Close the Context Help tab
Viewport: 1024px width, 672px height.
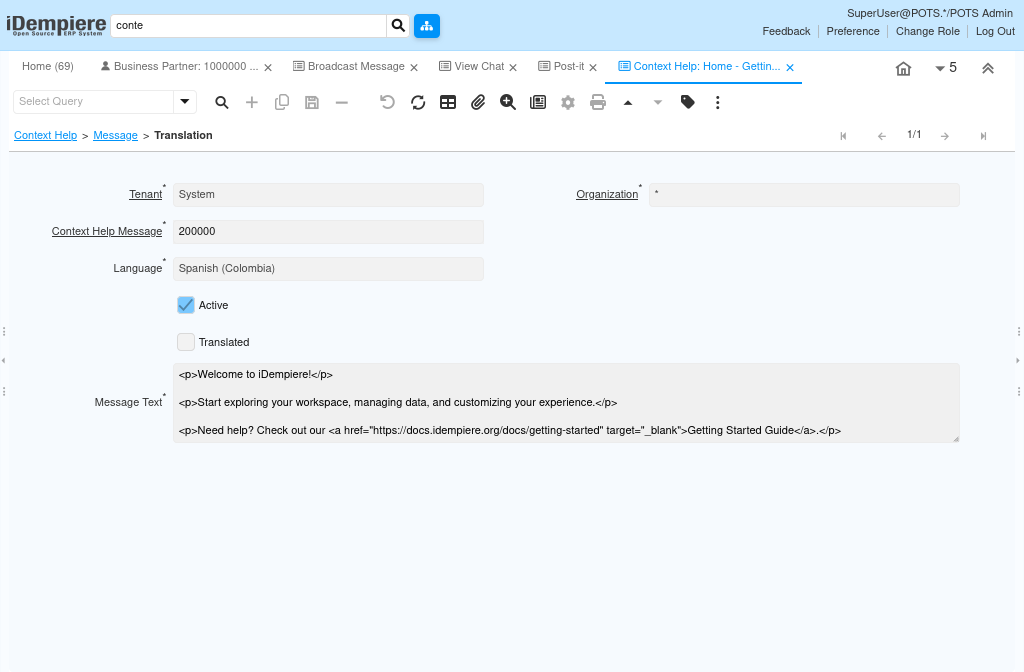coord(790,67)
